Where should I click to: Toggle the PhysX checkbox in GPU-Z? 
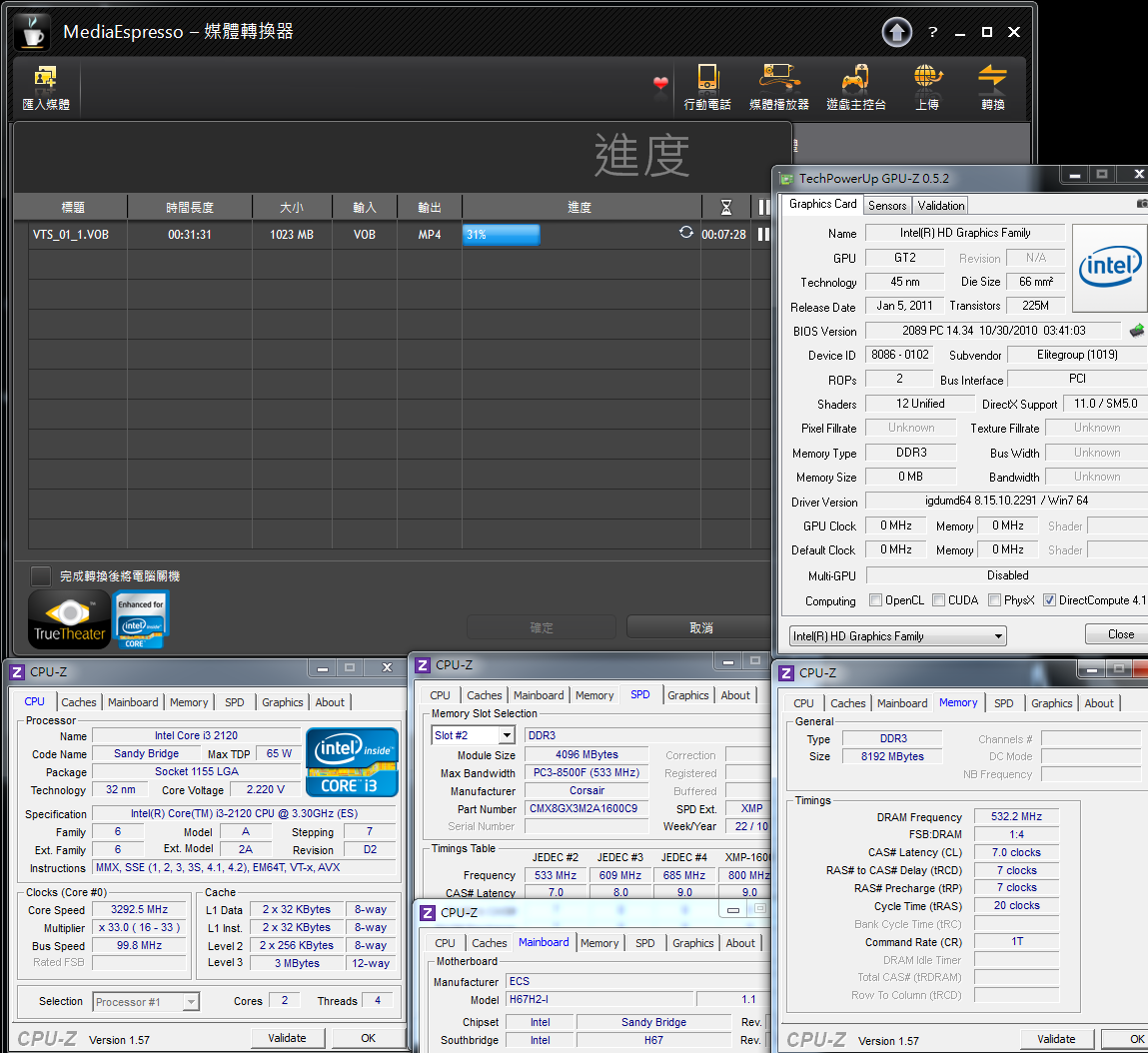pyautogui.click(x=994, y=599)
